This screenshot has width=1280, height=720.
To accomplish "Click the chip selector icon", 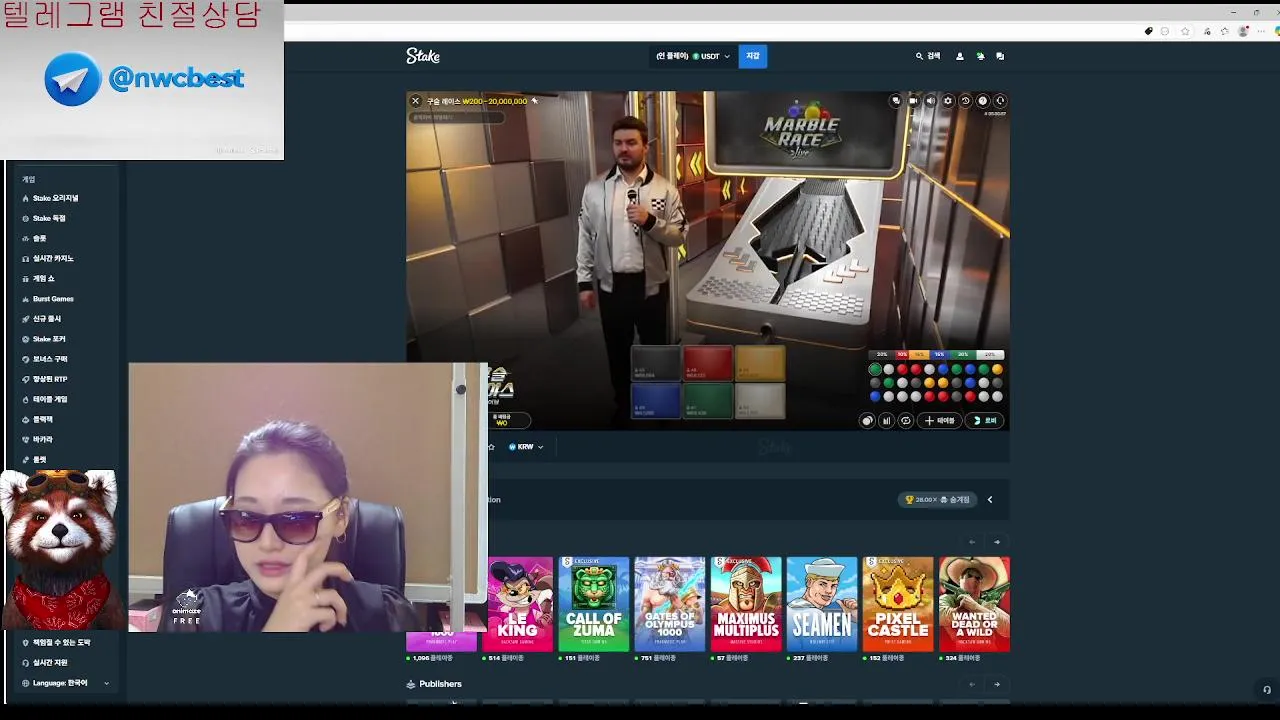I will (x=867, y=421).
